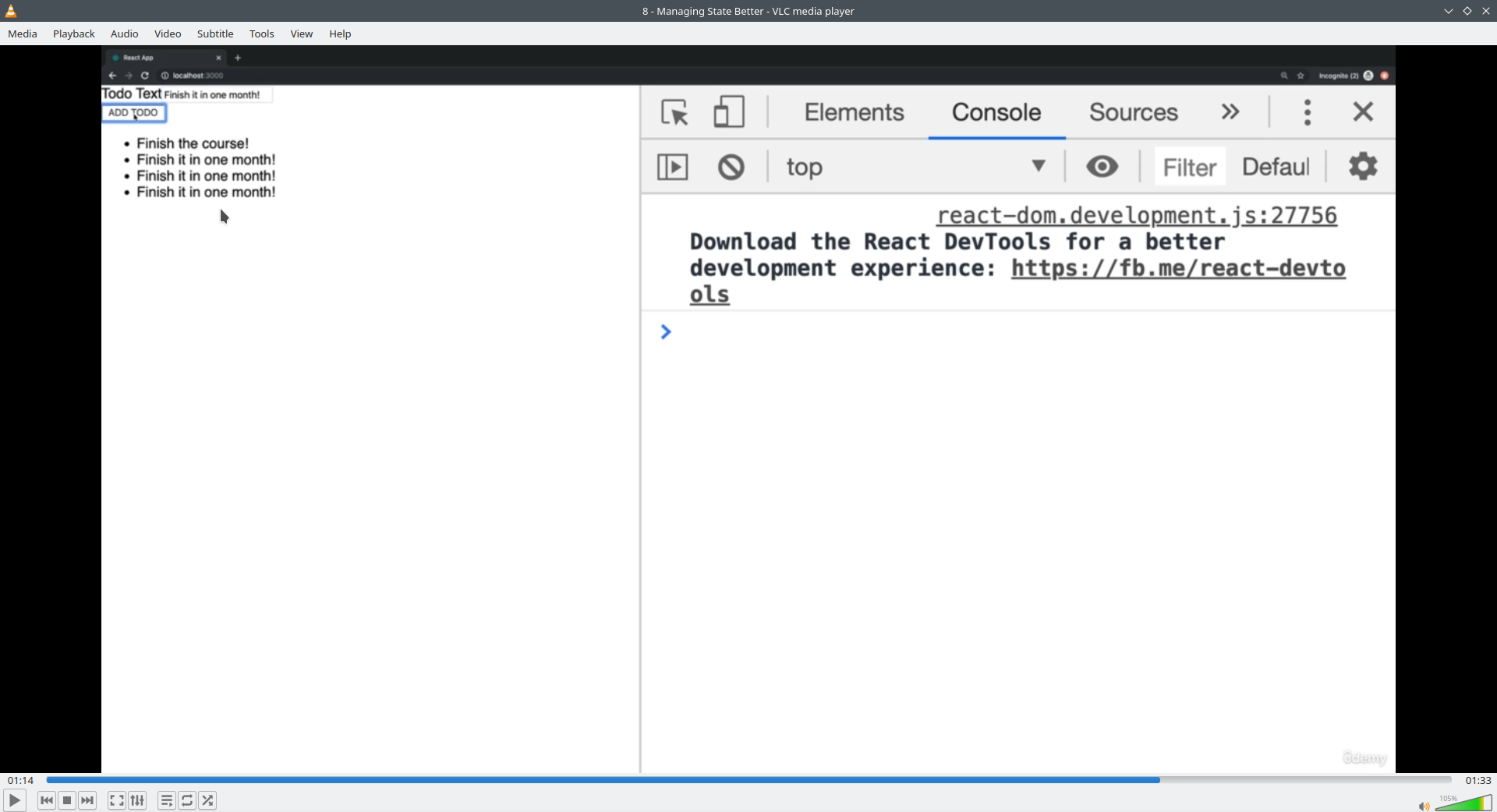Open react-dom.development.js:27756 source link
This screenshot has width=1497, height=812.
[x=1137, y=216]
